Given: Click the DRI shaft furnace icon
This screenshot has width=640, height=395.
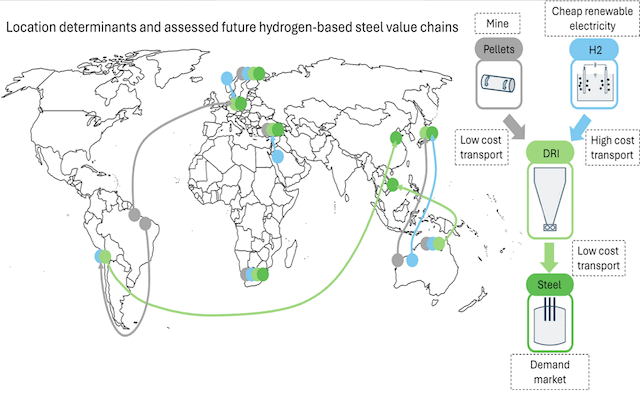Looking at the screenshot, I should point(550,200).
